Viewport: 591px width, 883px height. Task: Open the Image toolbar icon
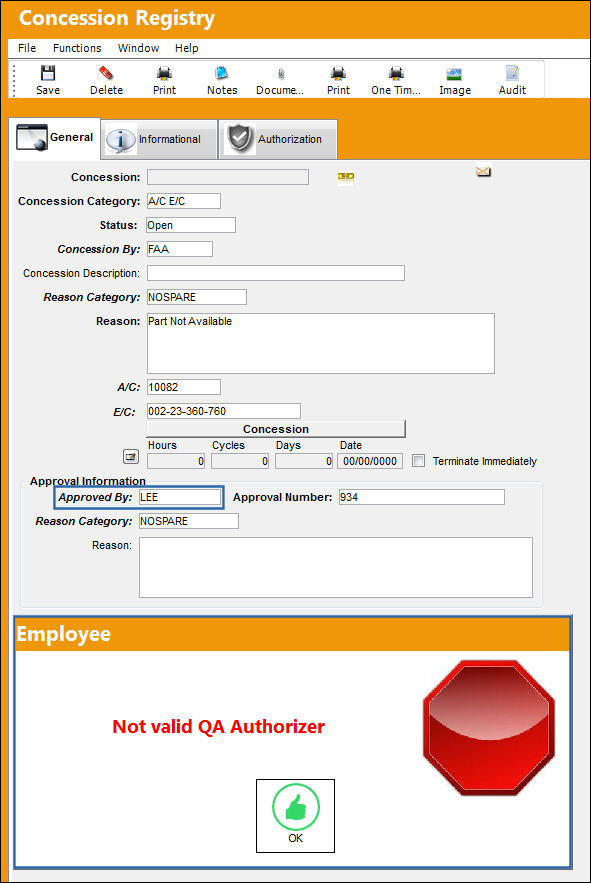(454, 74)
